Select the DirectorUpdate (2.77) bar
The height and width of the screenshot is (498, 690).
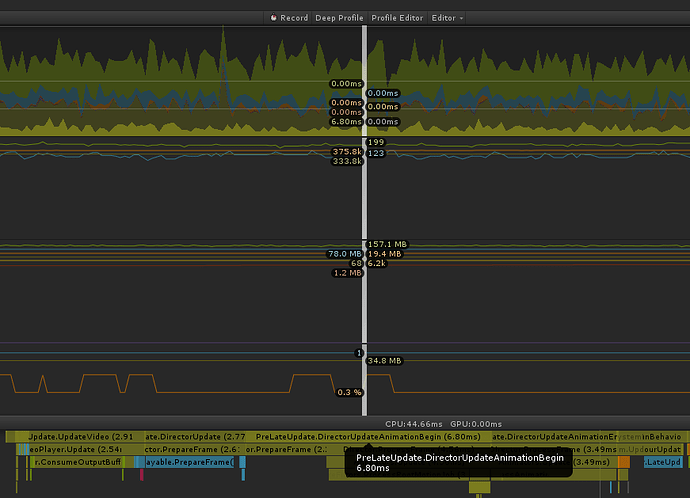point(195,437)
